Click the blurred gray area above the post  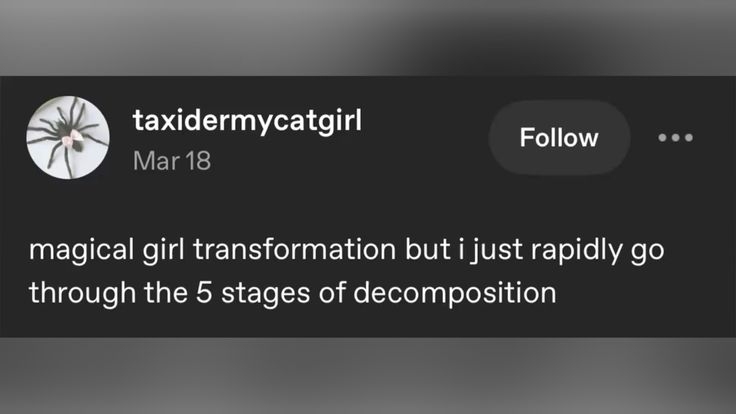368,37
